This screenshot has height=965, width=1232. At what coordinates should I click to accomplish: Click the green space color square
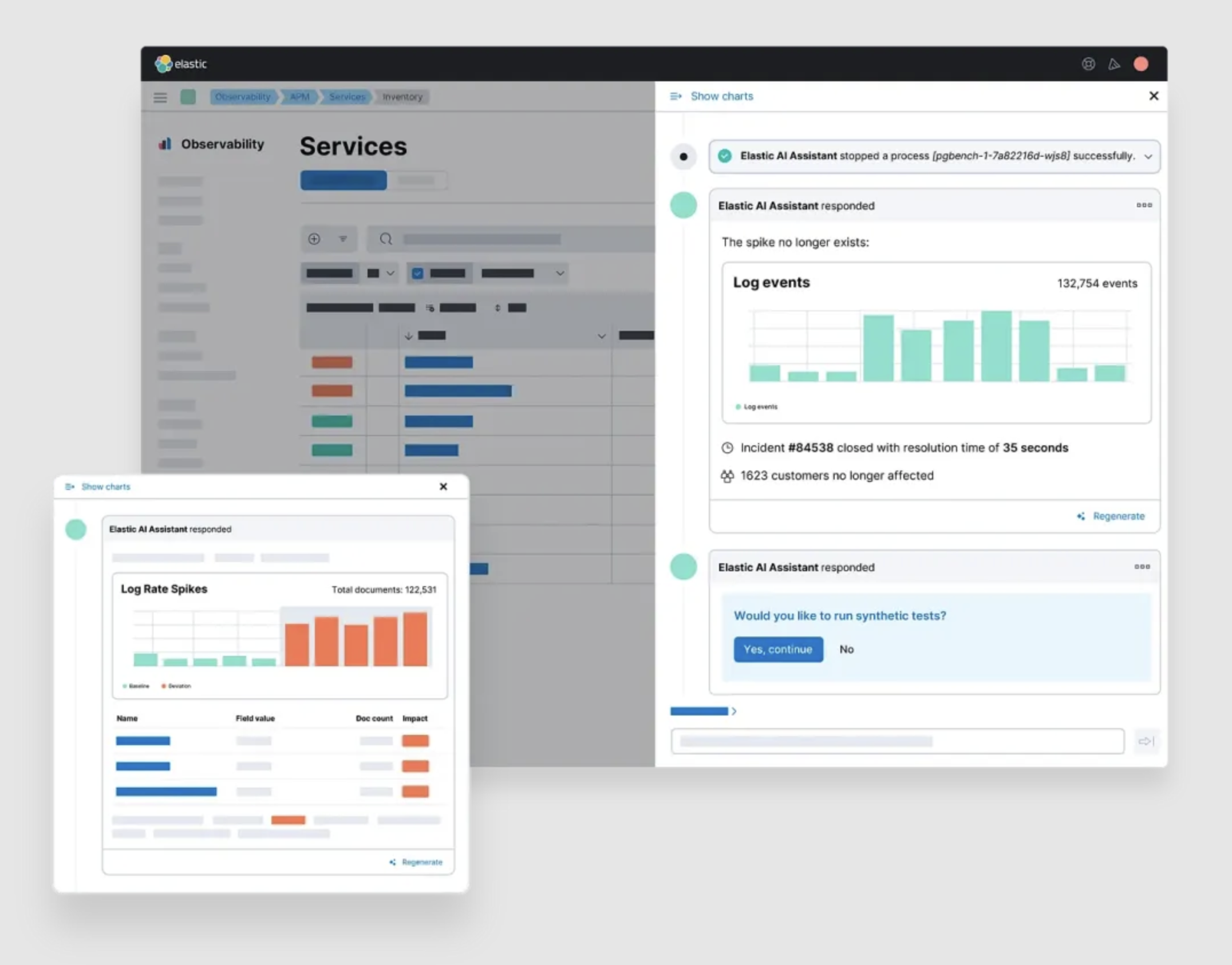point(188,97)
